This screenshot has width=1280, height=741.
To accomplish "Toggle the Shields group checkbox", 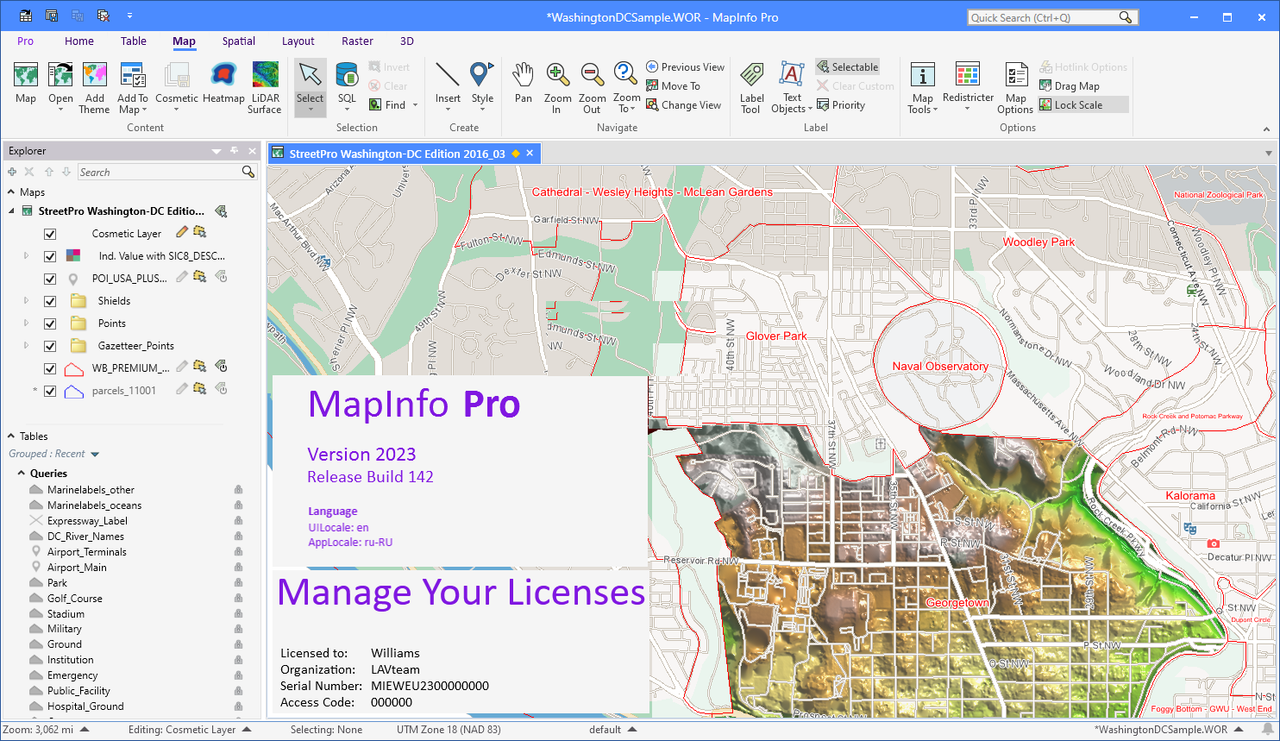I will [x=50, y=301].
